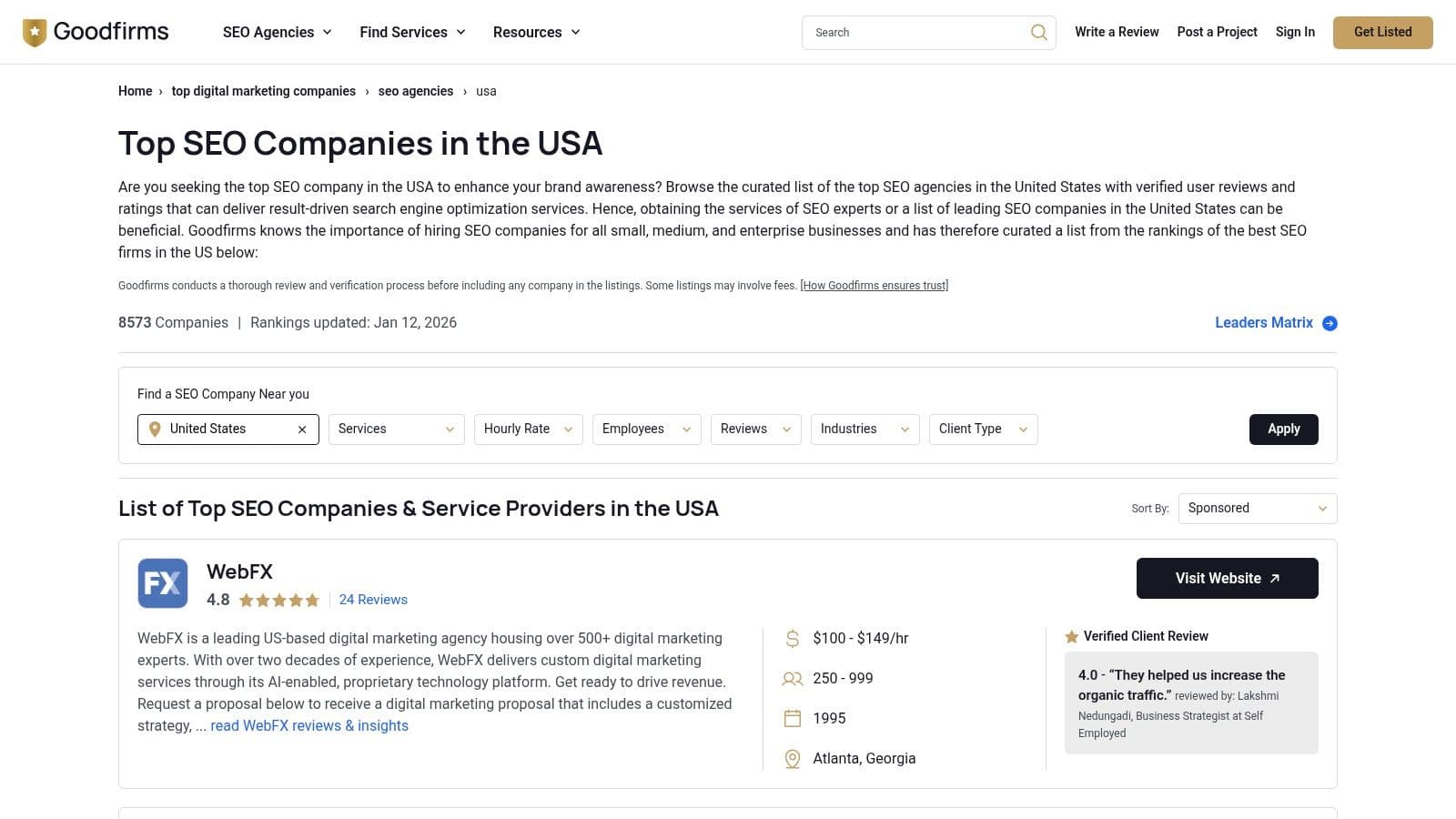The width and height of the screenshot is (1456, 819).
Task: Click the Goodfirms shield logo
Action: (x=35, y=33)
